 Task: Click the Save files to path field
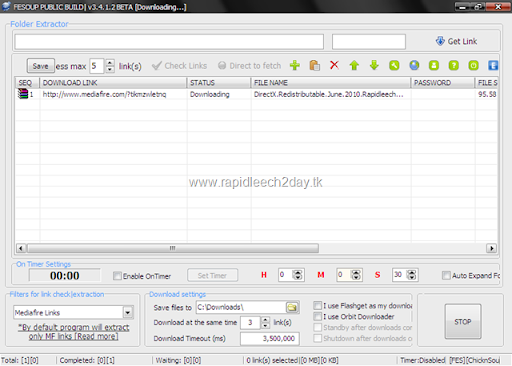click(242, 307)
